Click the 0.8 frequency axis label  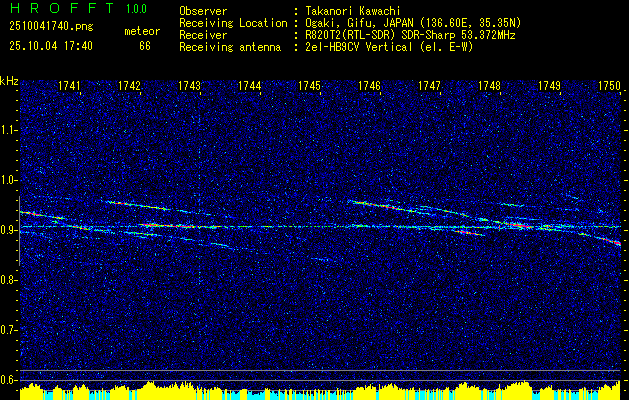[8, 280]
